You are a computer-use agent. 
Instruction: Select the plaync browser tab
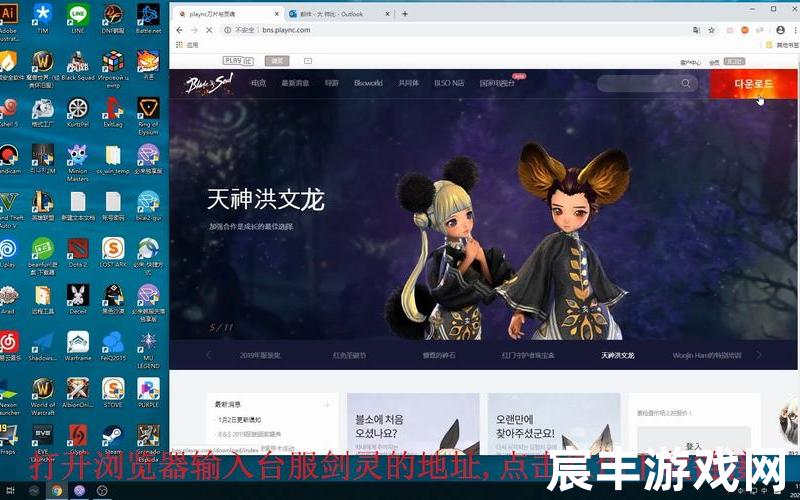(x=227, y=14)
